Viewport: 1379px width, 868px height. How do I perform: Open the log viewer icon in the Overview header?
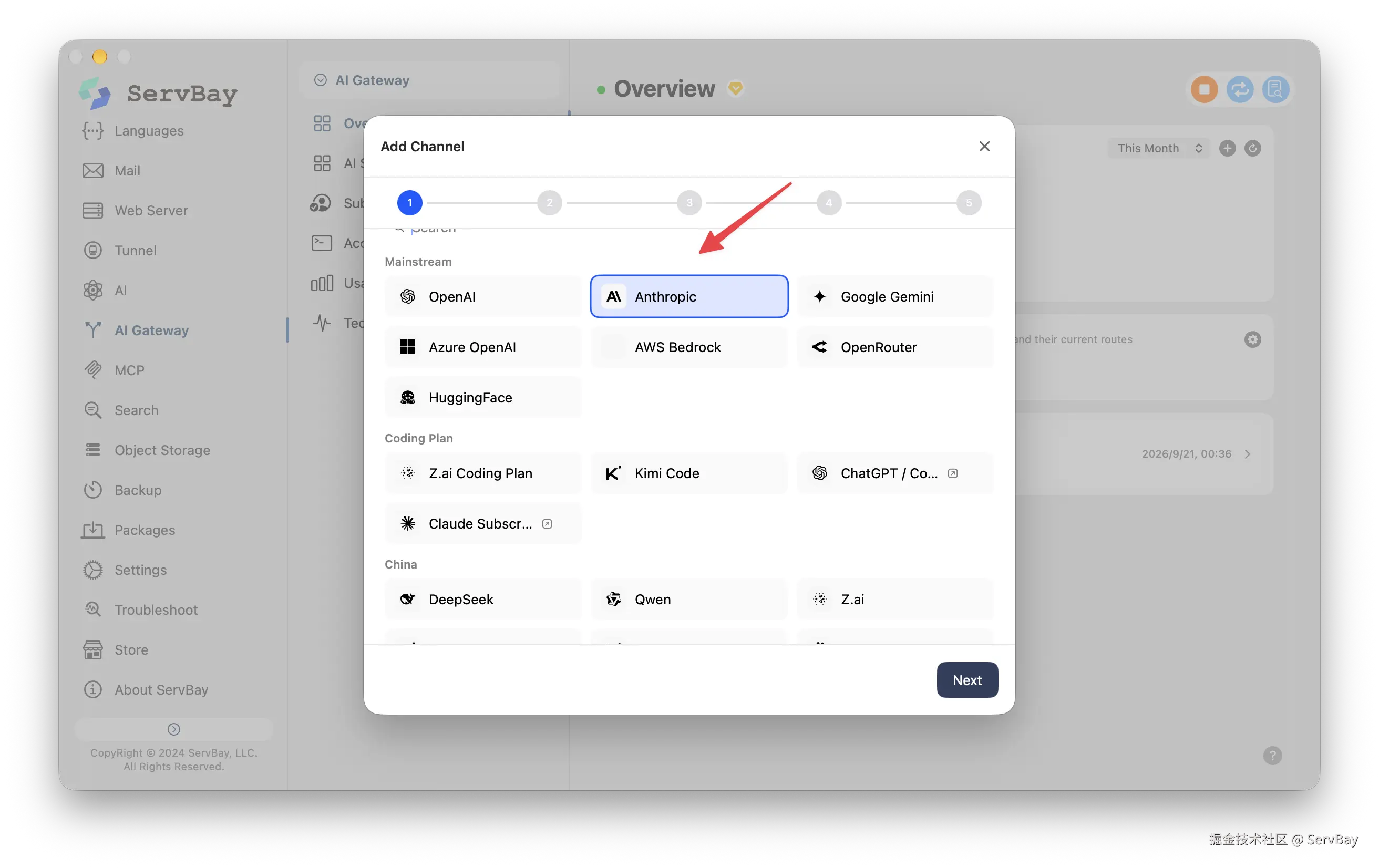coord(1275,89)
